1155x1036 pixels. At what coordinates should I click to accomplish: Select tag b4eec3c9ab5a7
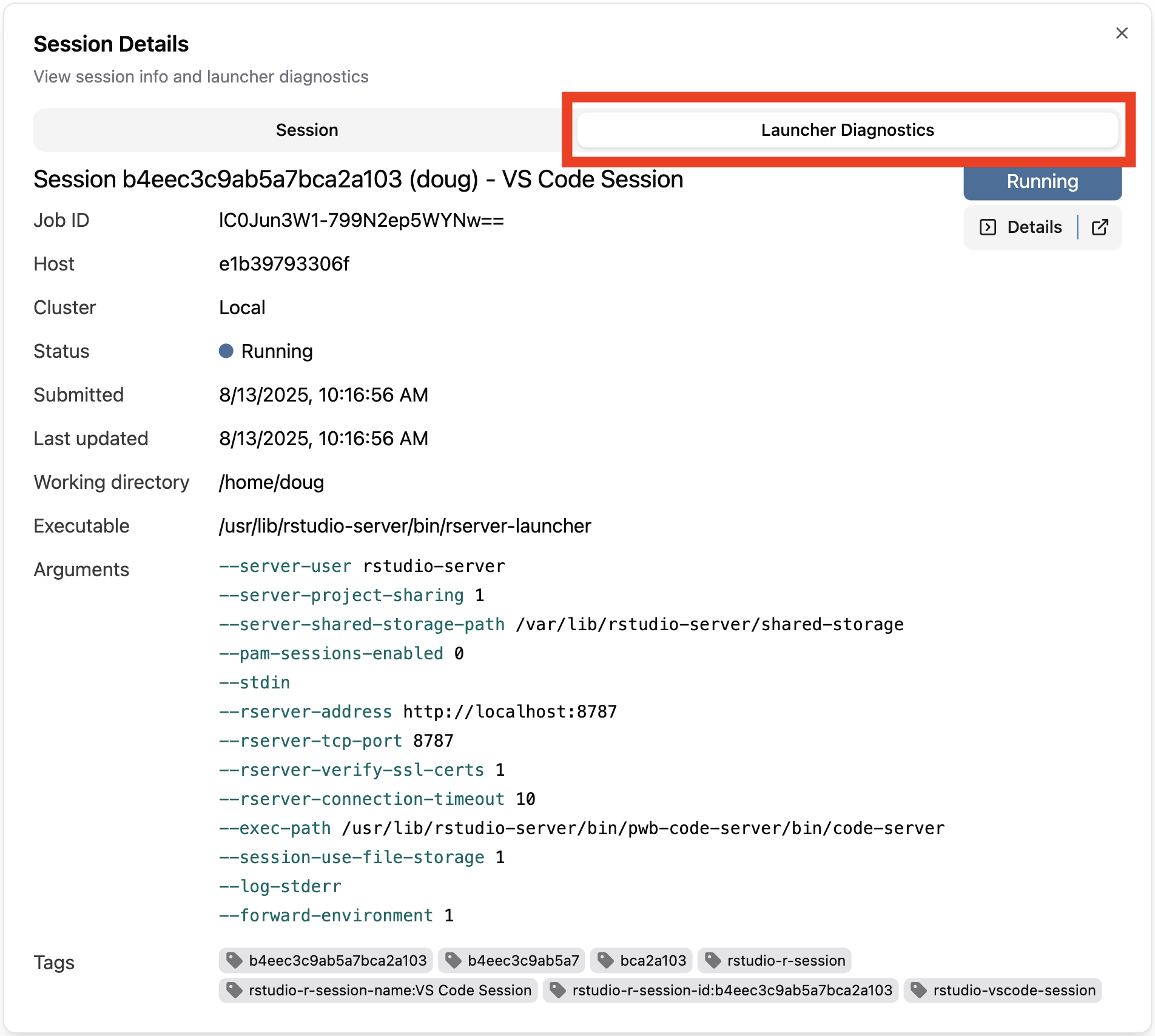pos(511,960)
